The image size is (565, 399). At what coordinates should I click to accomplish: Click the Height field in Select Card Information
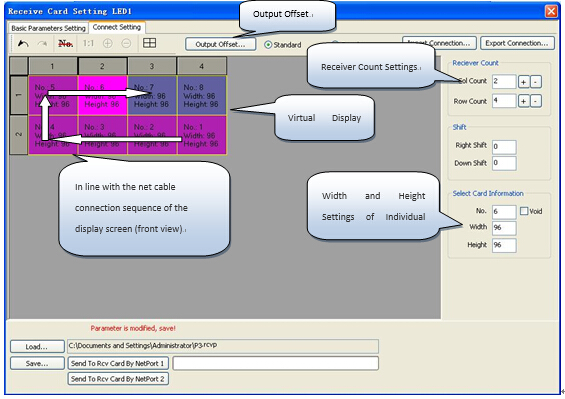coord(504,245)
